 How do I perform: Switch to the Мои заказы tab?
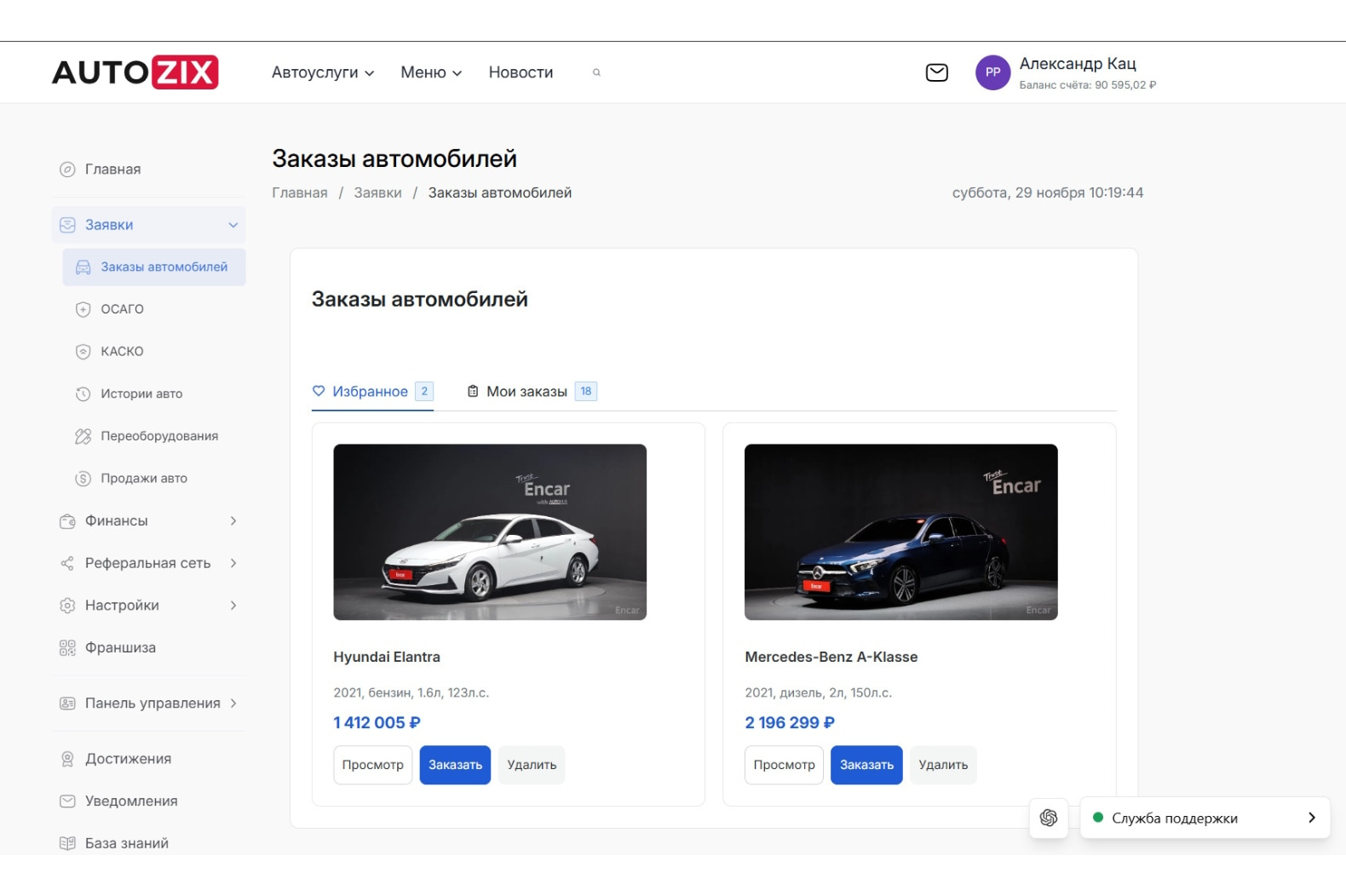click(x=526, y=392)
